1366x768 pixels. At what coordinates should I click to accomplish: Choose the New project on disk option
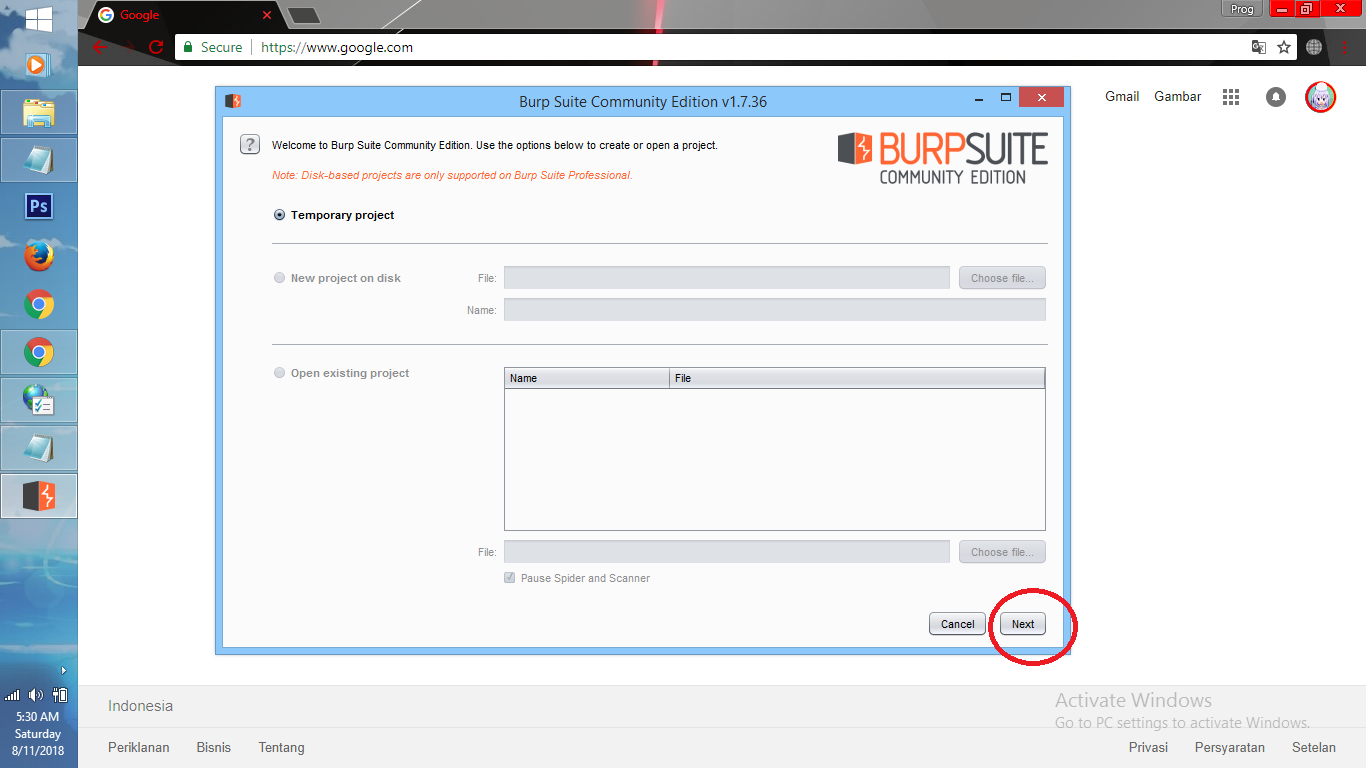coord(279,277)
